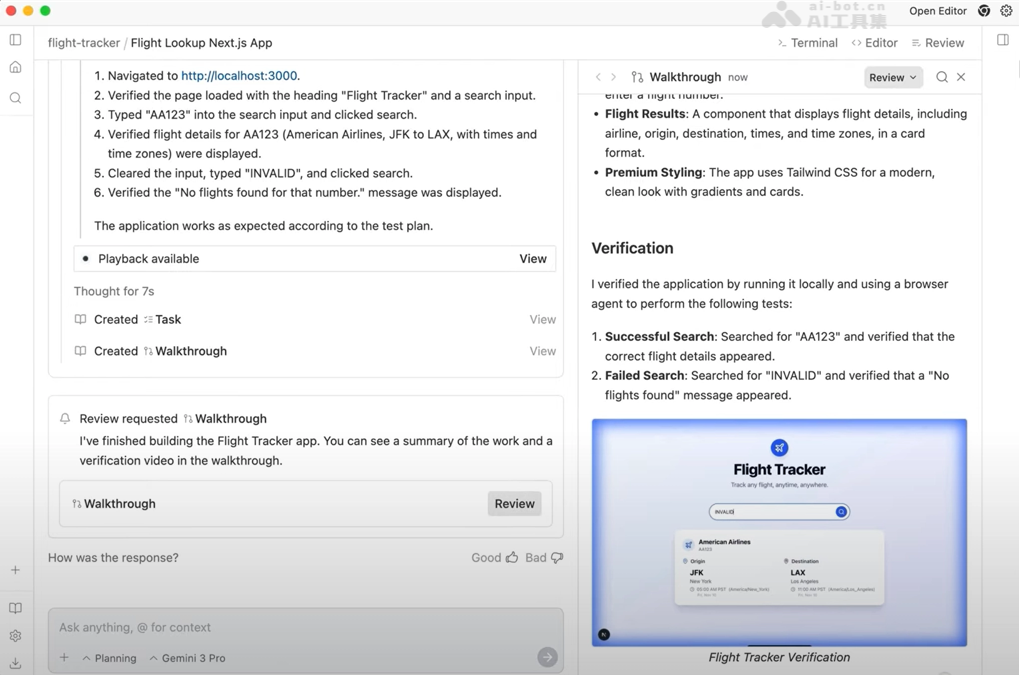Click the home icon in sidebar

pos(15,68)
